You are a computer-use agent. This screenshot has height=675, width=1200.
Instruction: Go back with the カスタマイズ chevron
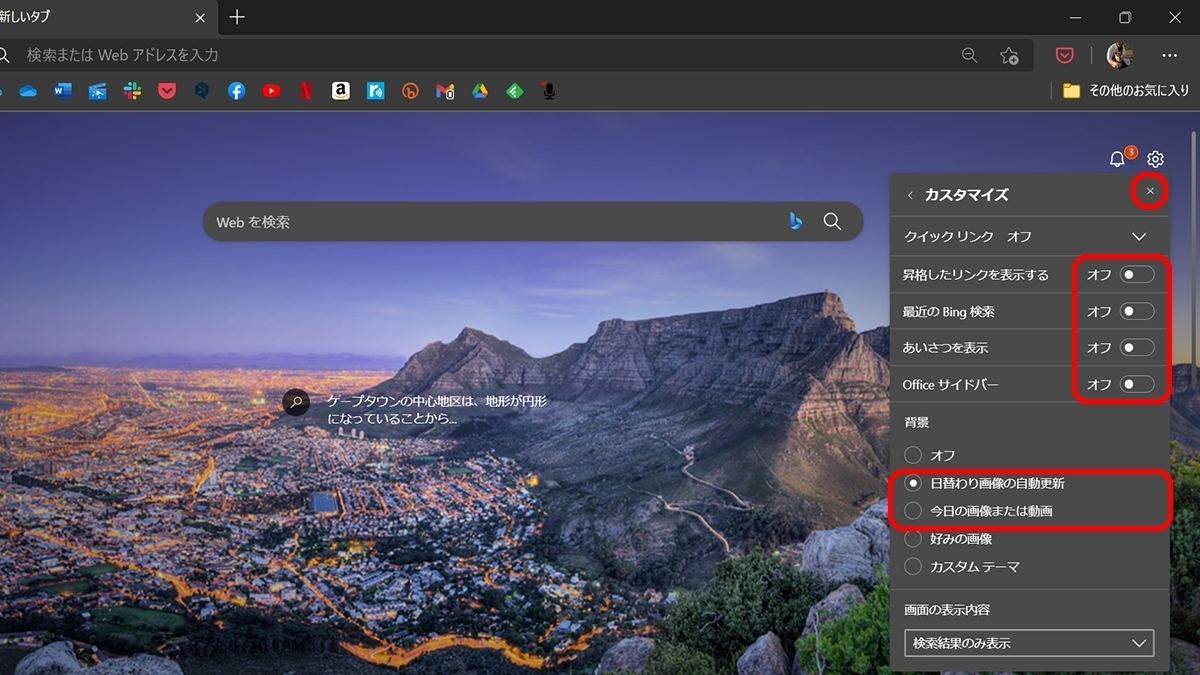click(x=910, y=195)
